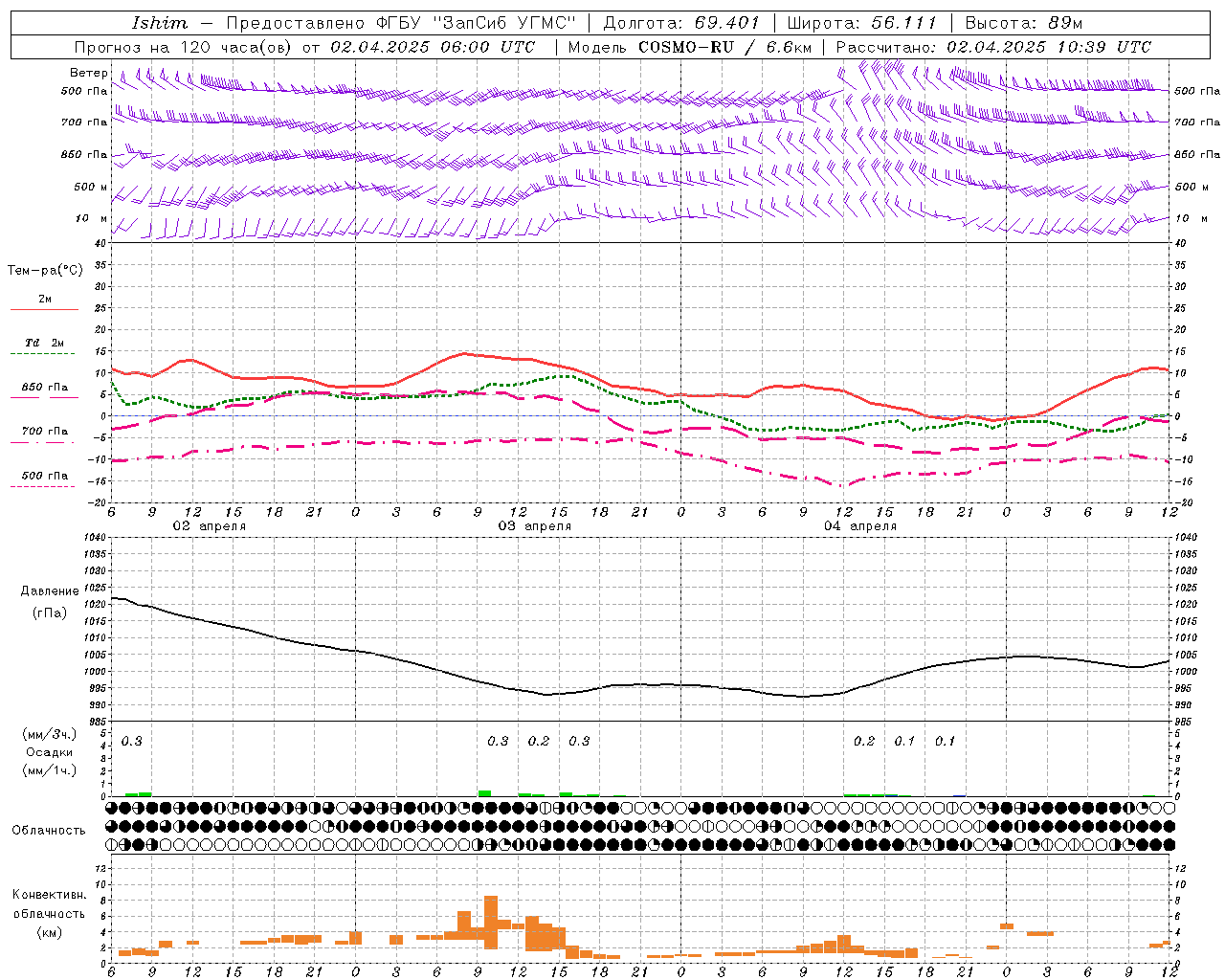Screen dimensions: 1225x980
Task: Click the Давление panel label
Action: pos(50,591)
